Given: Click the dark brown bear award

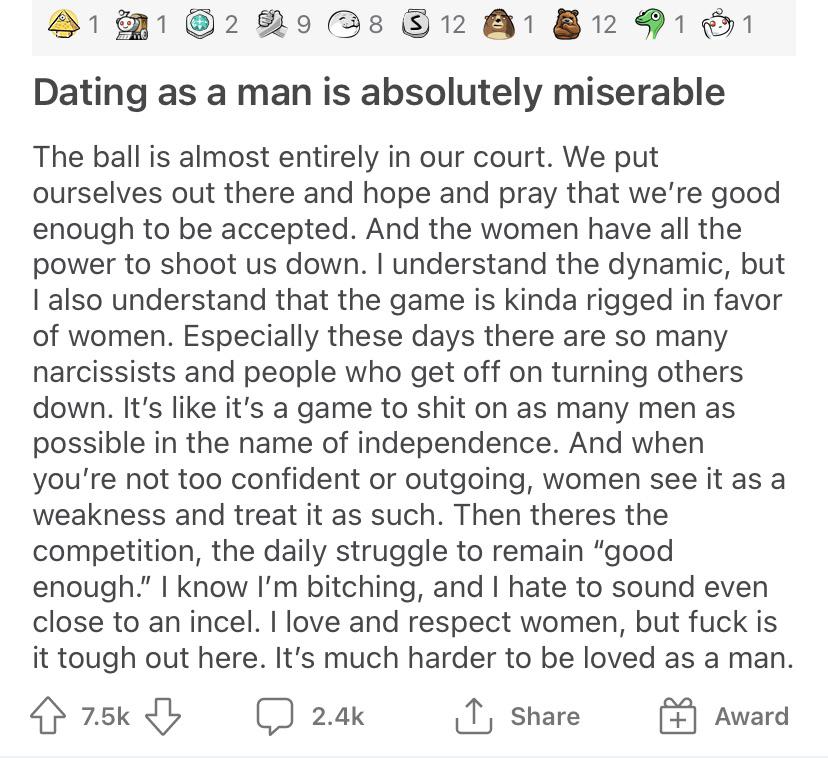Looking at the screenshot, I should (x=568, y=23).
